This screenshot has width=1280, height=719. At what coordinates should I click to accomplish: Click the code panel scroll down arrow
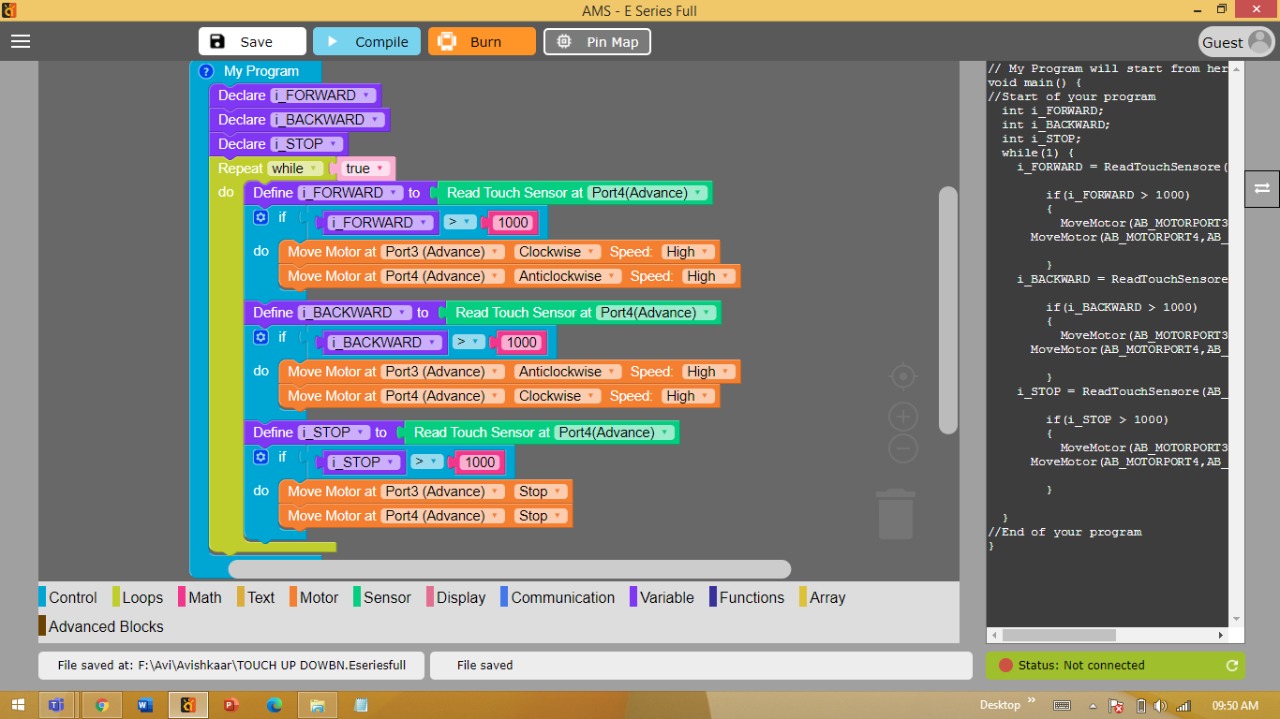(1236, 619)
